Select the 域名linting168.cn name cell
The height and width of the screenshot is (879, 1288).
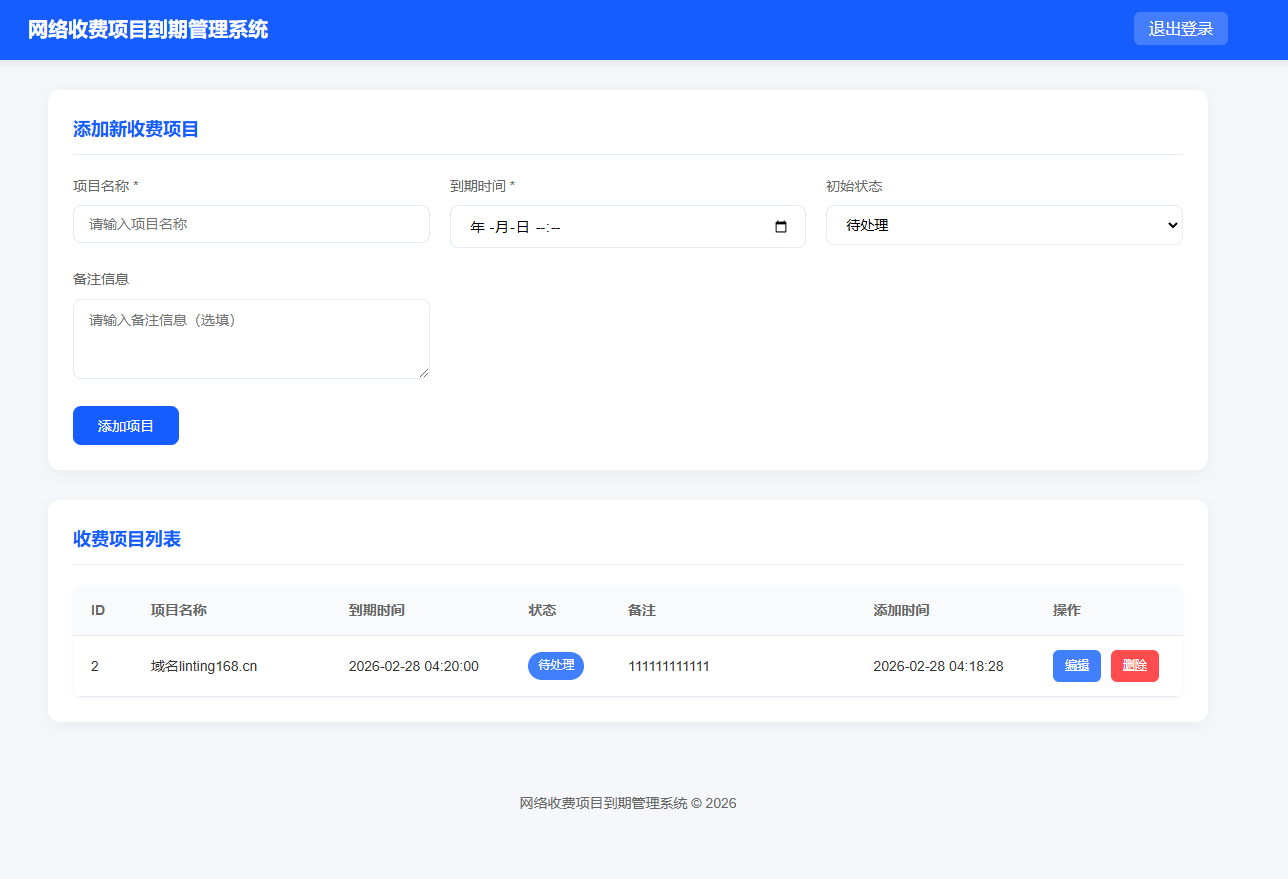pyautogui.click(x=204, y=666)
